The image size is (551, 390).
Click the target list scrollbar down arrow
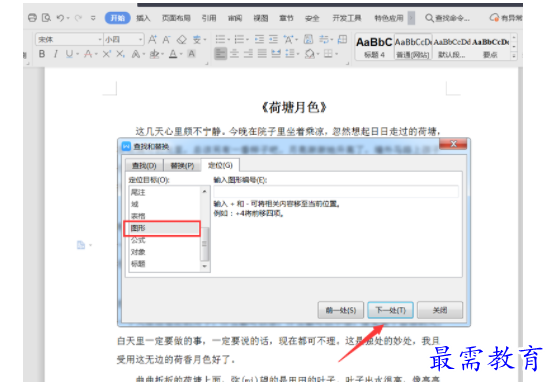tap(205, 267)
